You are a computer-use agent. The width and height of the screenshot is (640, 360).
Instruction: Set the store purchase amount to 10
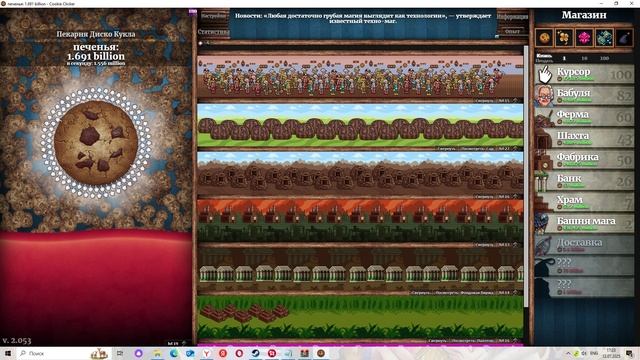tap(584, 58)
